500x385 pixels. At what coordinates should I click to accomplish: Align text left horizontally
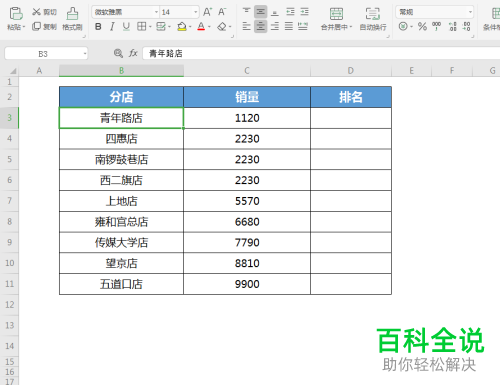246,26
